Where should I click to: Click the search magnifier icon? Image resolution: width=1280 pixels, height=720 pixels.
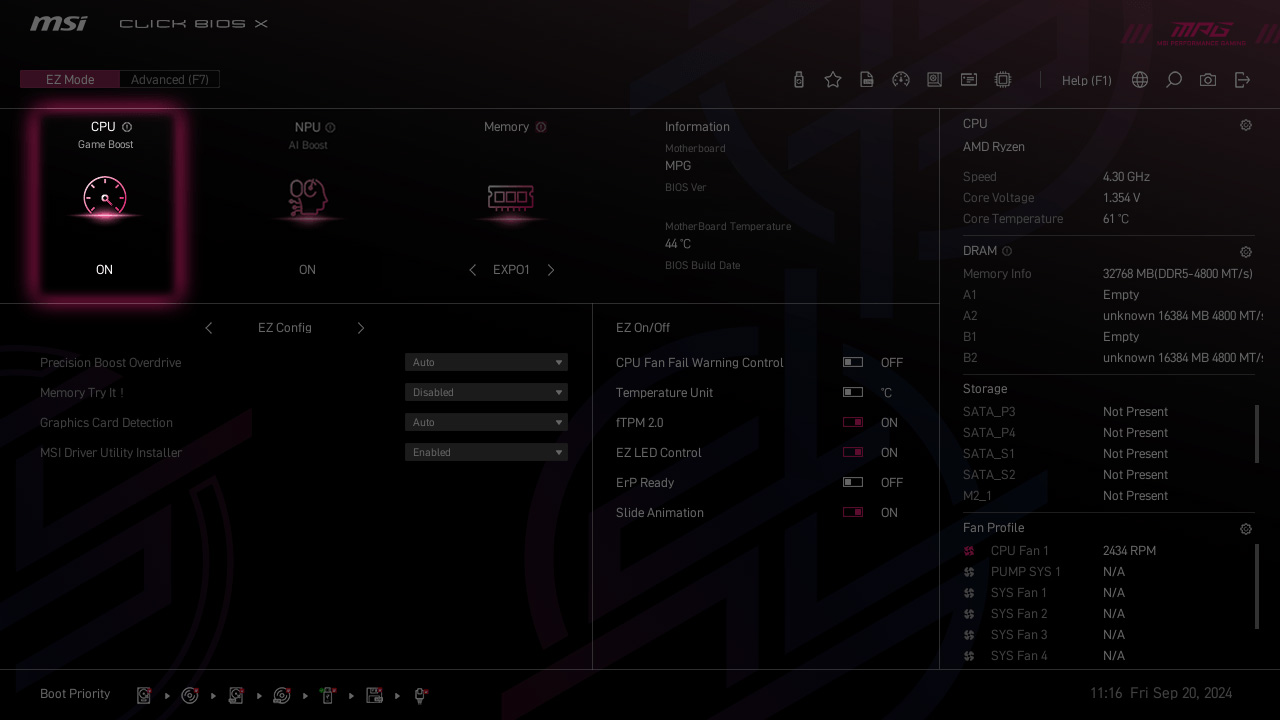pyautogui.click(x=1174, y=80)
